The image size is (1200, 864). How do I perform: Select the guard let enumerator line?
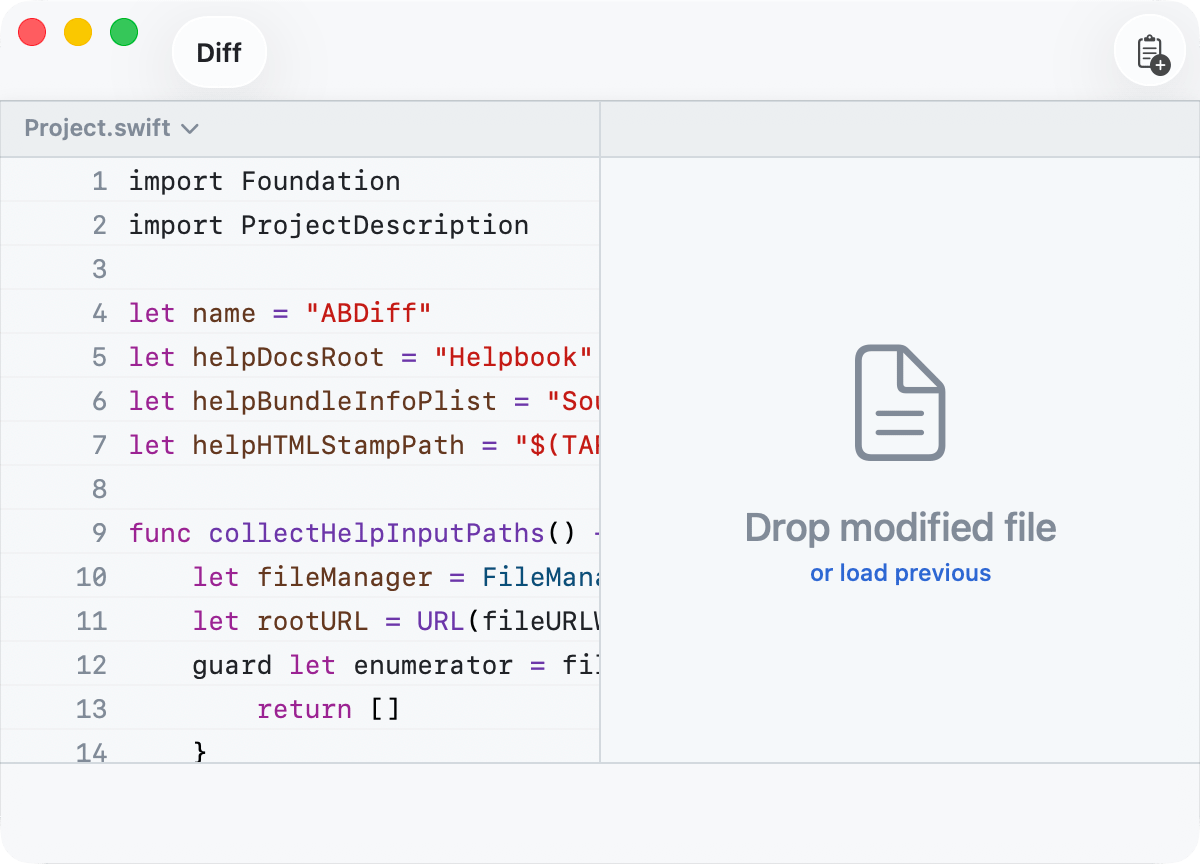(380, 664)
